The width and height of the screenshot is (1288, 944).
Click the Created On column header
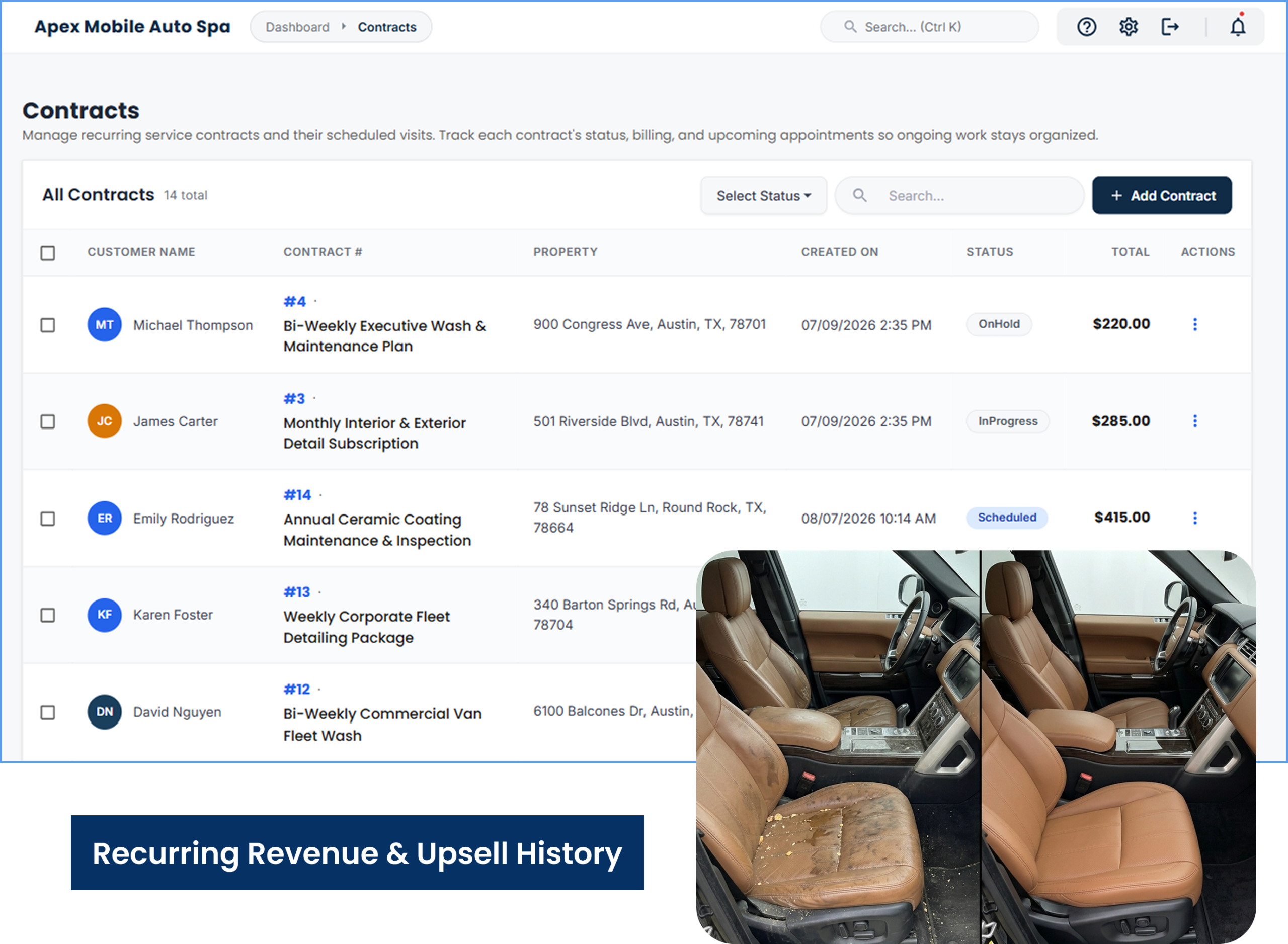coord(839,252)
